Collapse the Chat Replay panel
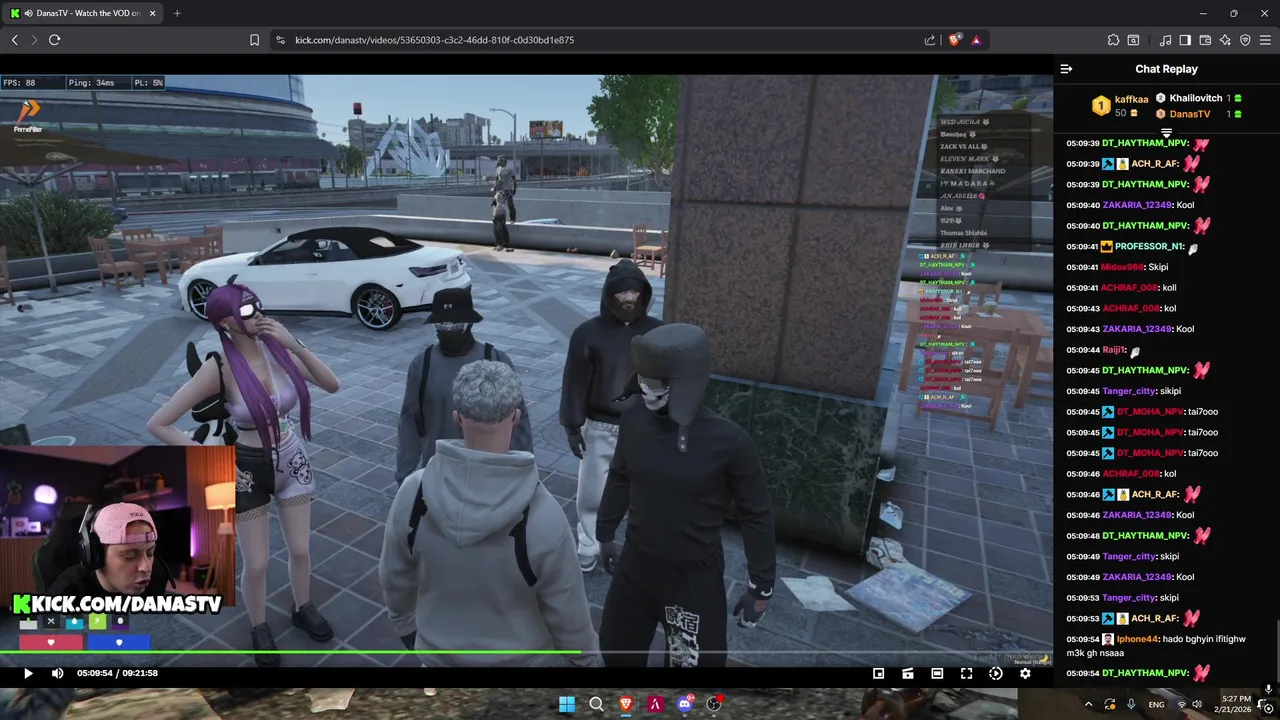This screenshot has width=1280, height=720. (x=1066, y=69)
